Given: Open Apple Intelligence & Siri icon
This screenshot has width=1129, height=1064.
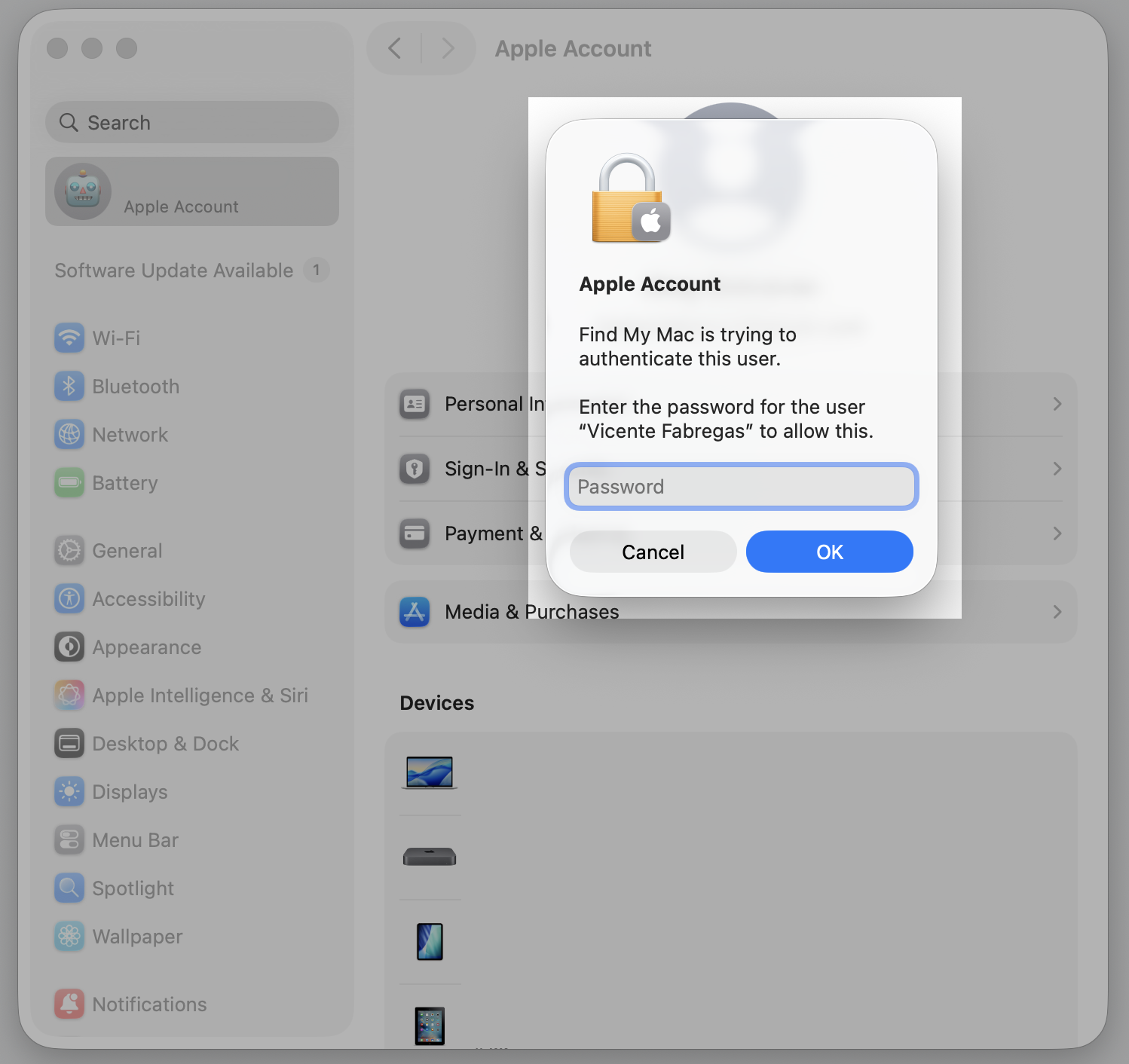Looking at the screenshot, I should coord(69,695).
